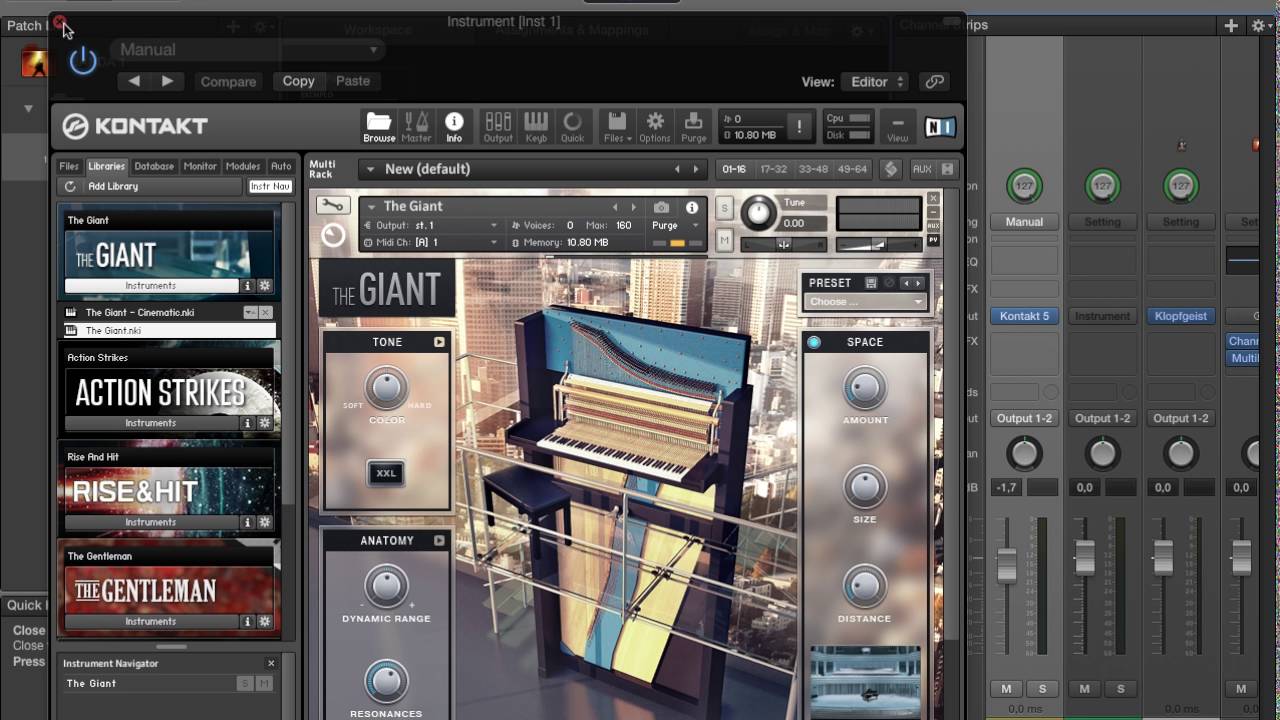Screen dimensions: 1280x720
Task: Take a snapshot with the camera icon
Action: click(x=661, y=208)
